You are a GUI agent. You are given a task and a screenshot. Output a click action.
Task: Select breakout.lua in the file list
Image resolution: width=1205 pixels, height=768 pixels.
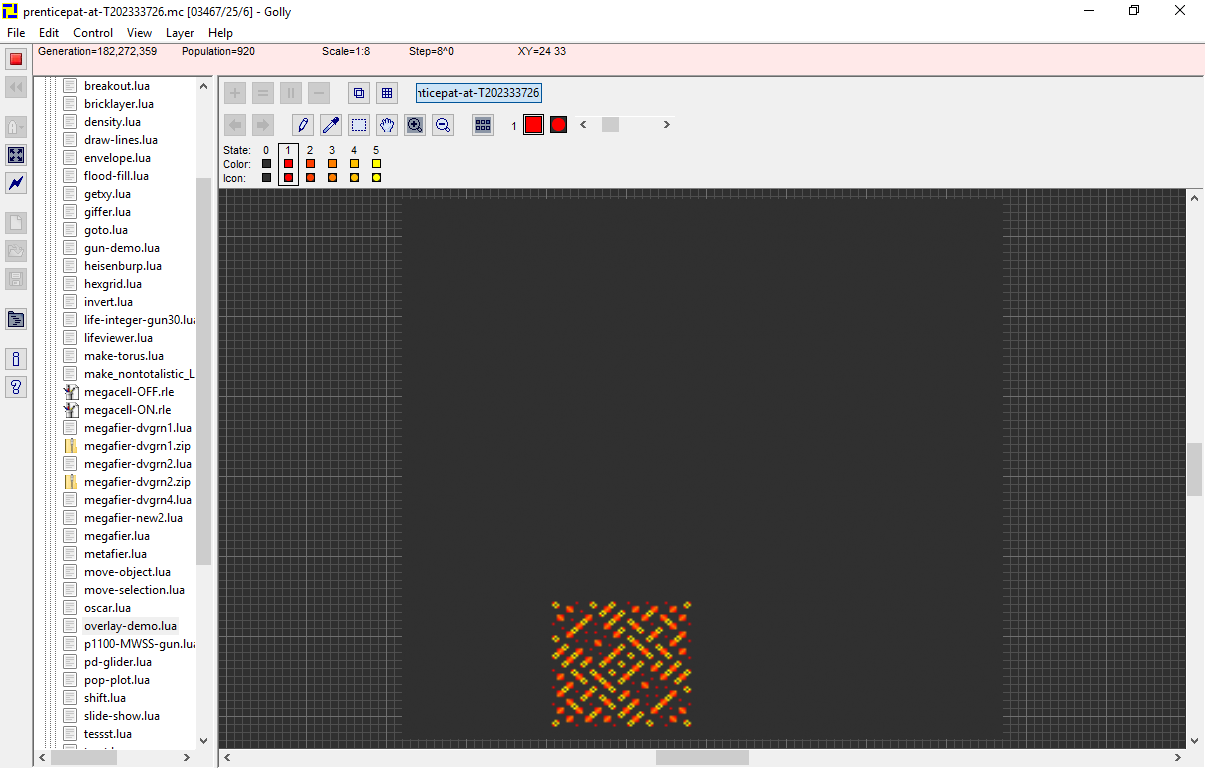tap(117, 86)
